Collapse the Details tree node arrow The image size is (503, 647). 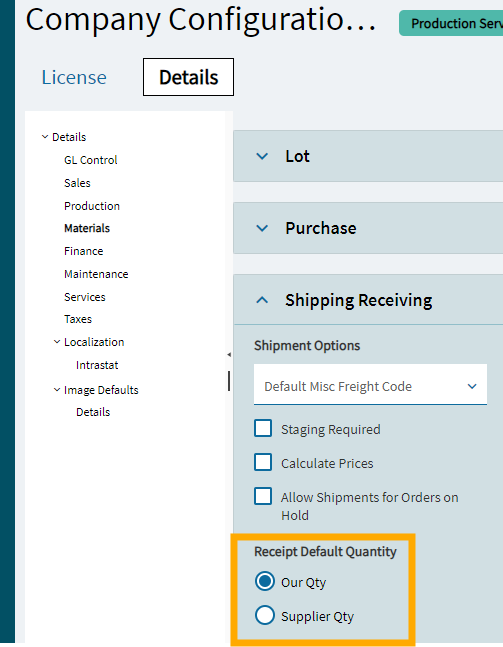click(x=45, y=137)
